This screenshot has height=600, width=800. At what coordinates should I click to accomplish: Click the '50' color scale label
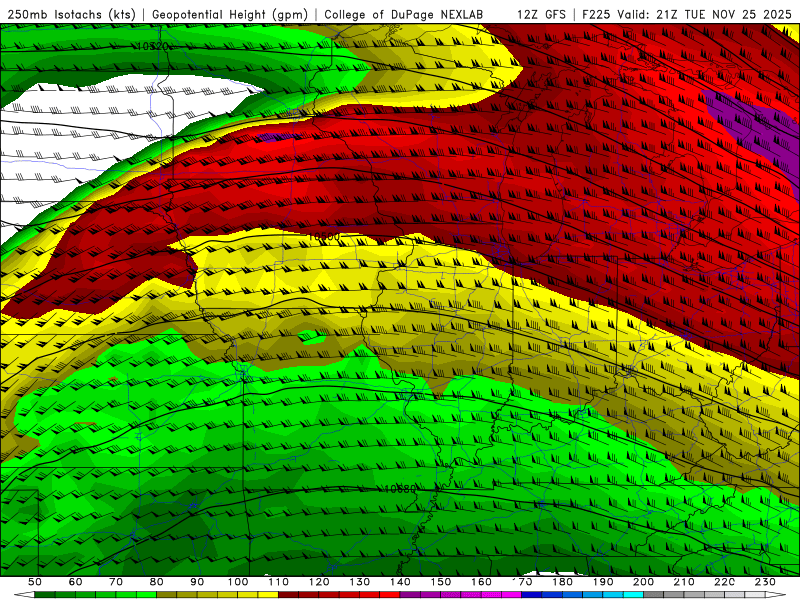pos(35,582)
